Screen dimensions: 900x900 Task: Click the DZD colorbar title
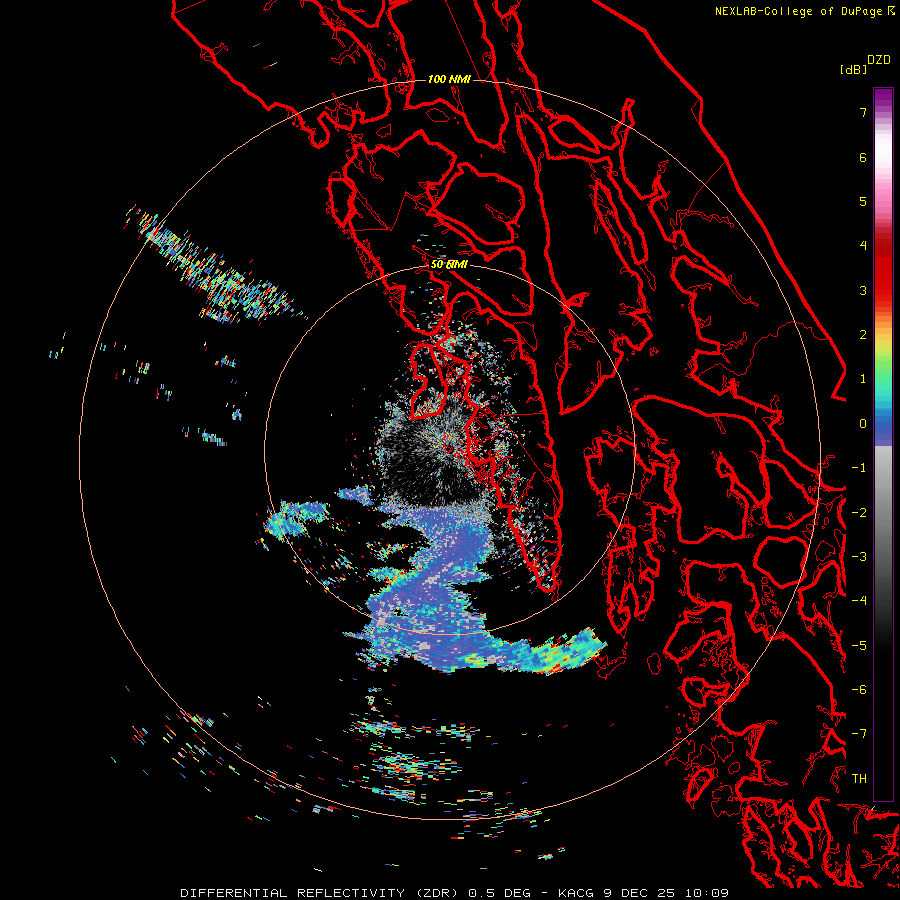tap(879, 60)
